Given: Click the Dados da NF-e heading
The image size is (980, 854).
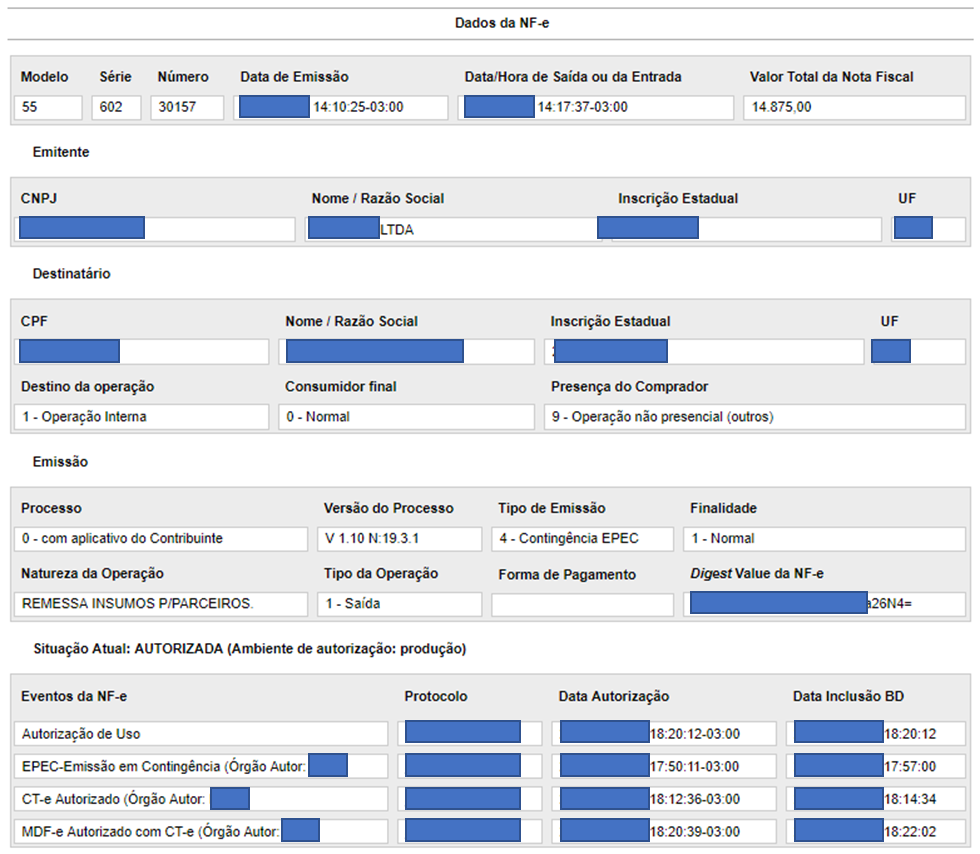Looking at the screenshot, I should [502, 23].
